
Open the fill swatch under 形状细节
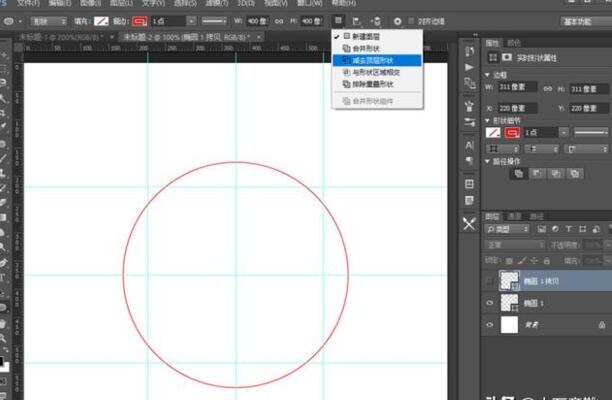tap(493, 133)
